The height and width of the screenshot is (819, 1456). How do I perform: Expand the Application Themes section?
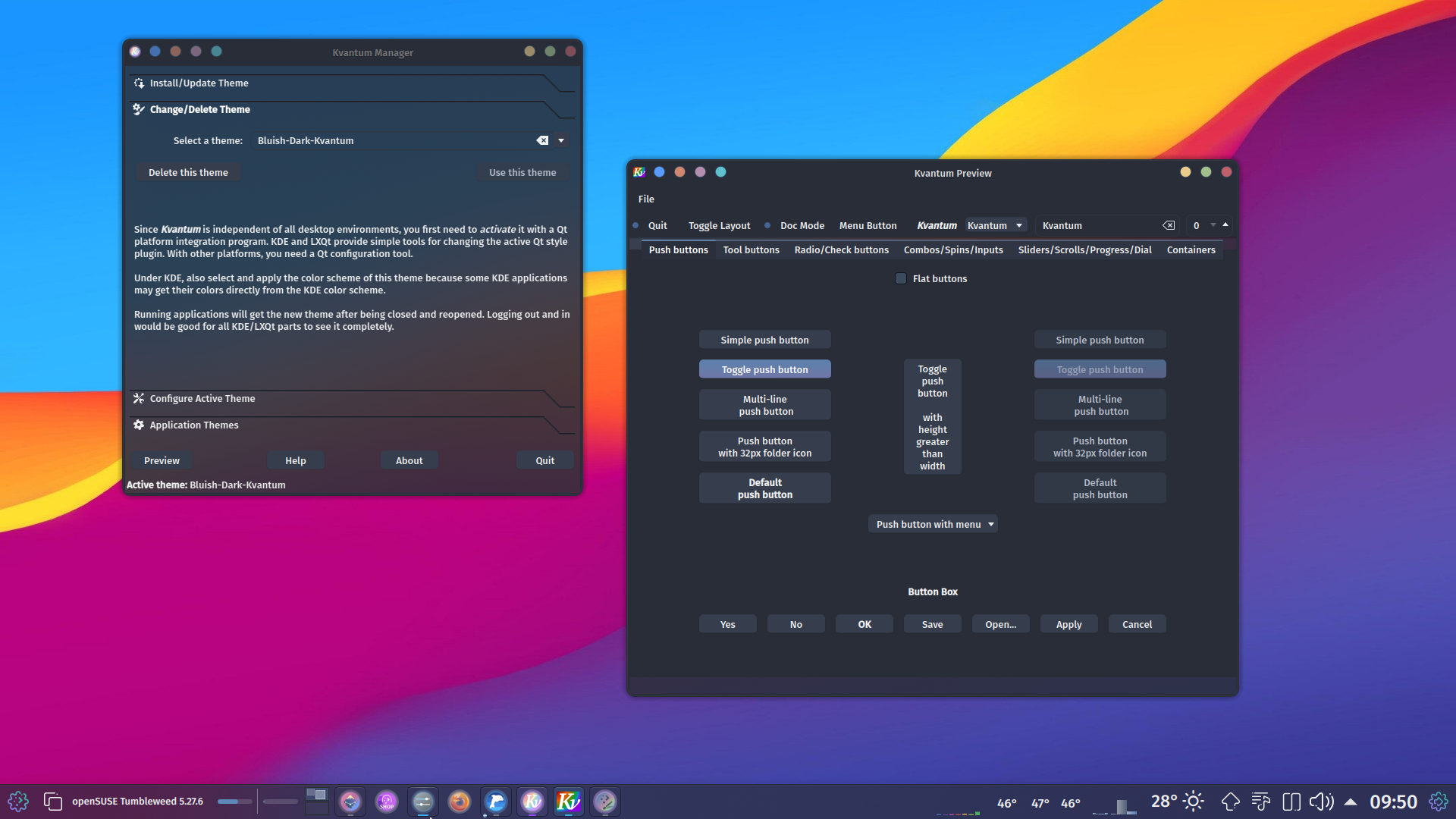point(353,425)
